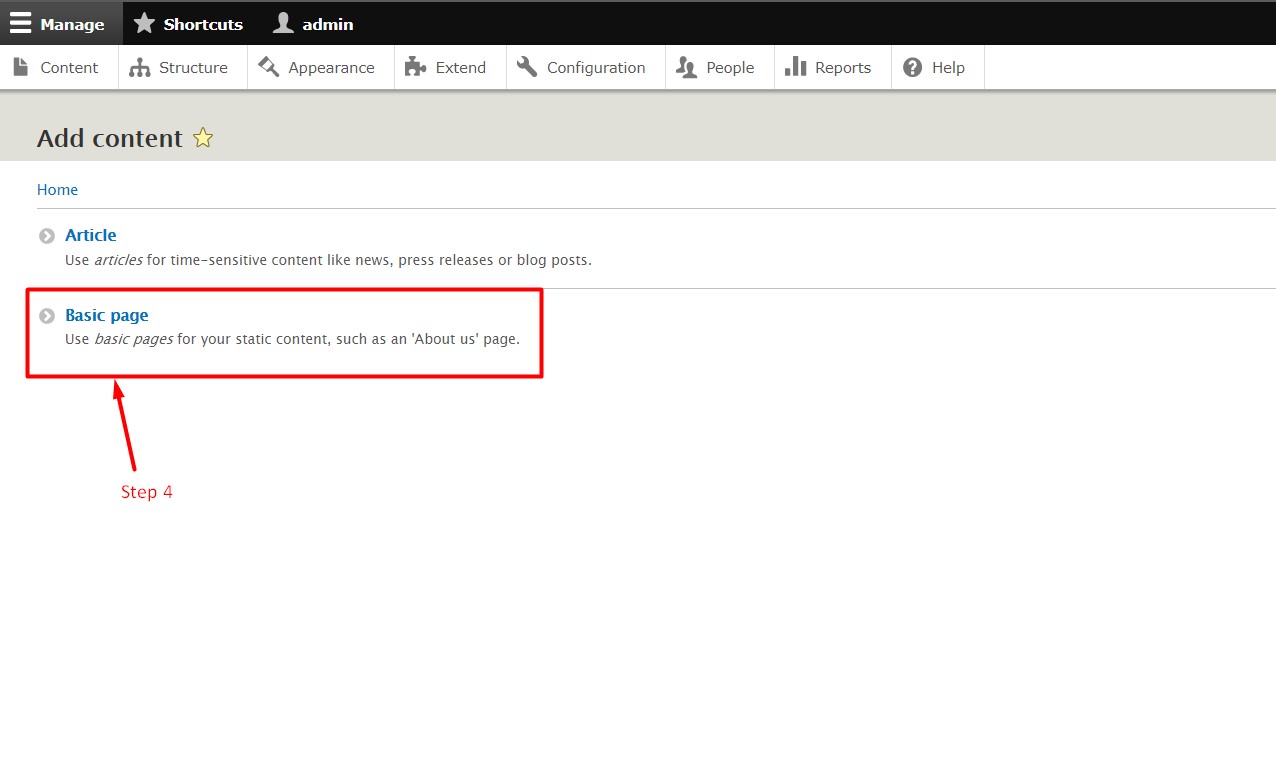Go to the Content admin label
Viewport: 1276px width, 764px height.
tap(69, 68)
